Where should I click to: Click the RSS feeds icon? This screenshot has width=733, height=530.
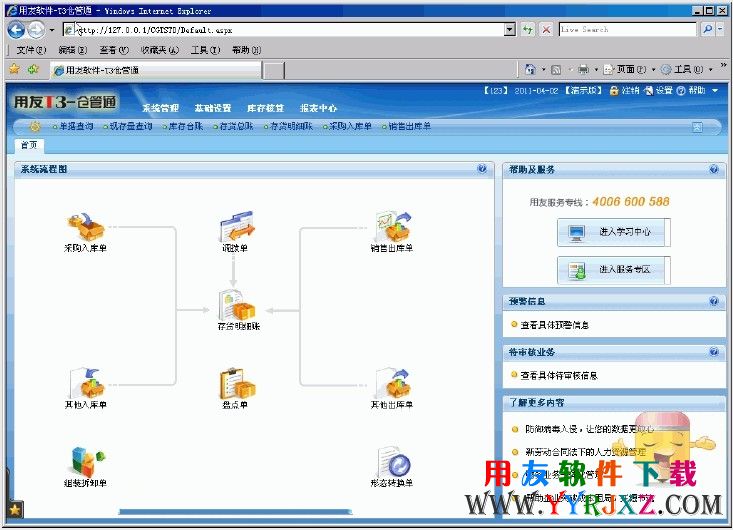556,70
